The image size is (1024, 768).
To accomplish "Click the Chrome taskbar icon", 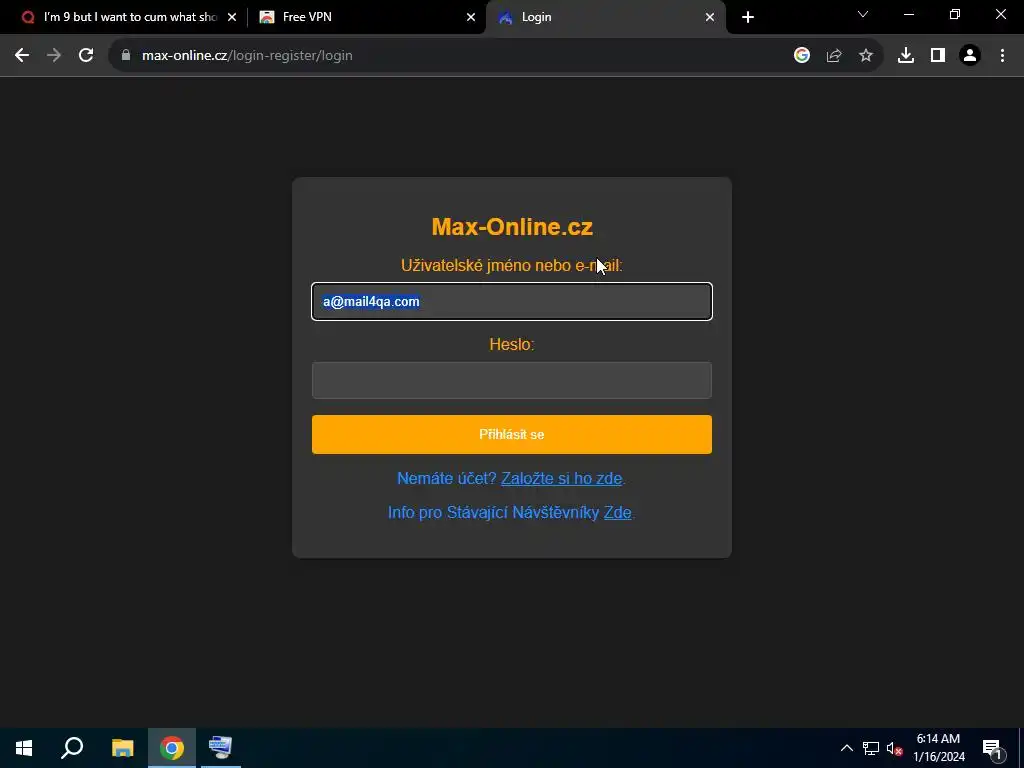I will [172, 748].
